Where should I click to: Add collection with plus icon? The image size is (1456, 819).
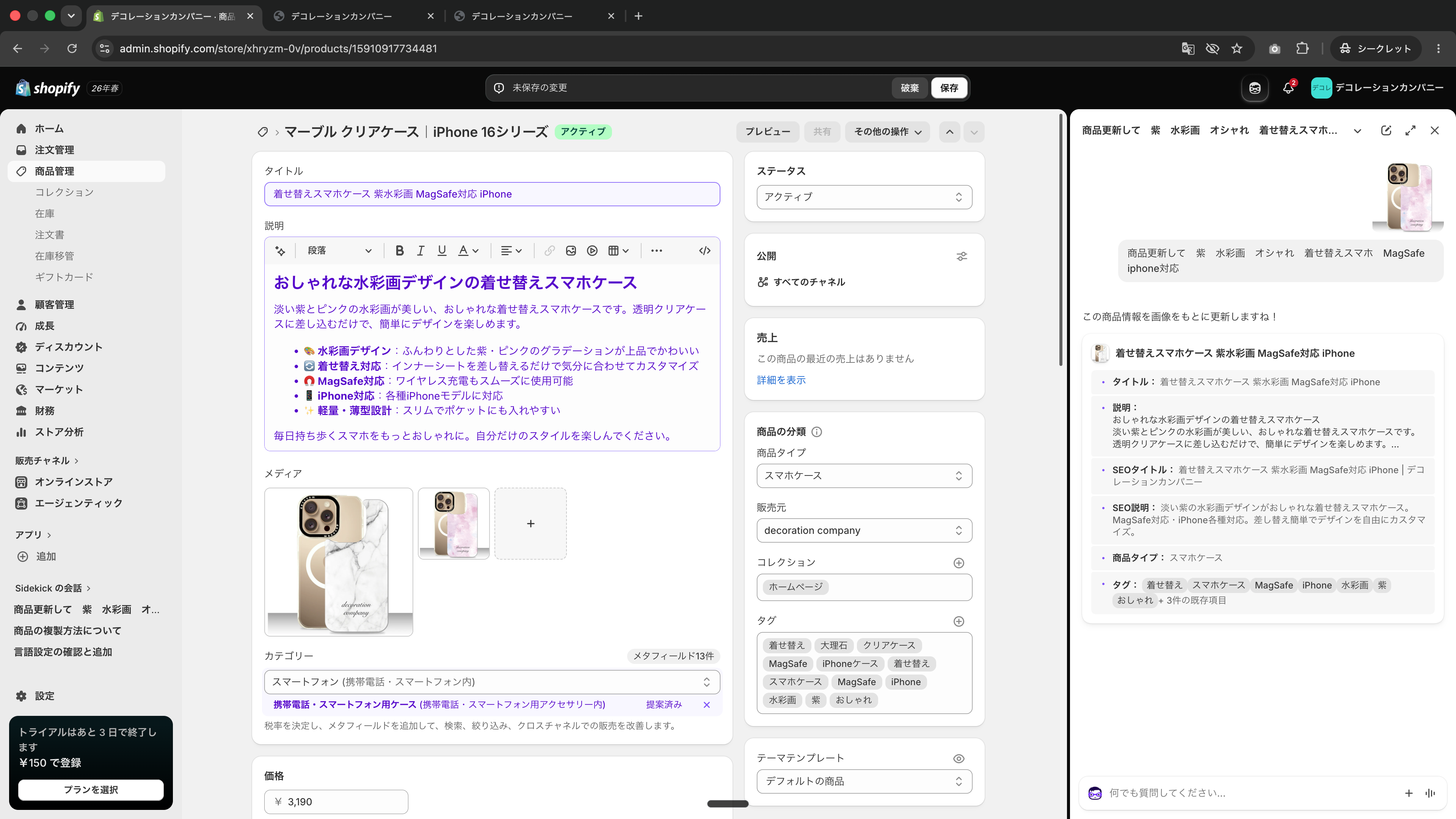coord(959,563)
